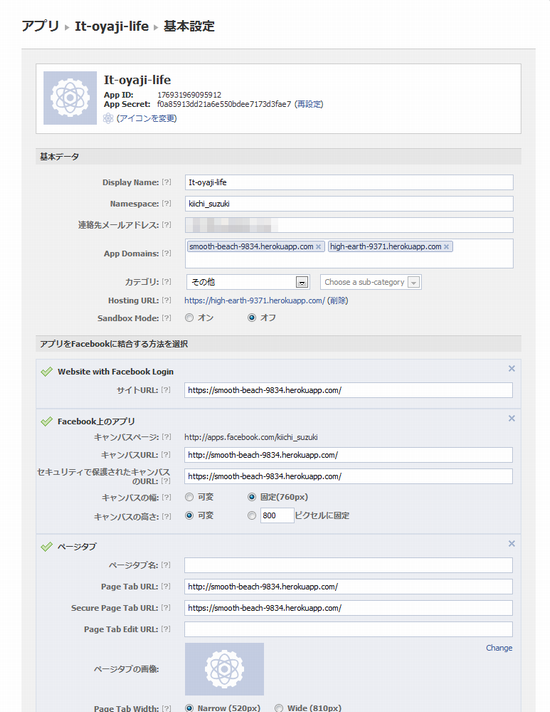Click the green check beside Facebook上のアプリ
550x712 pixels.
(47, 421)
